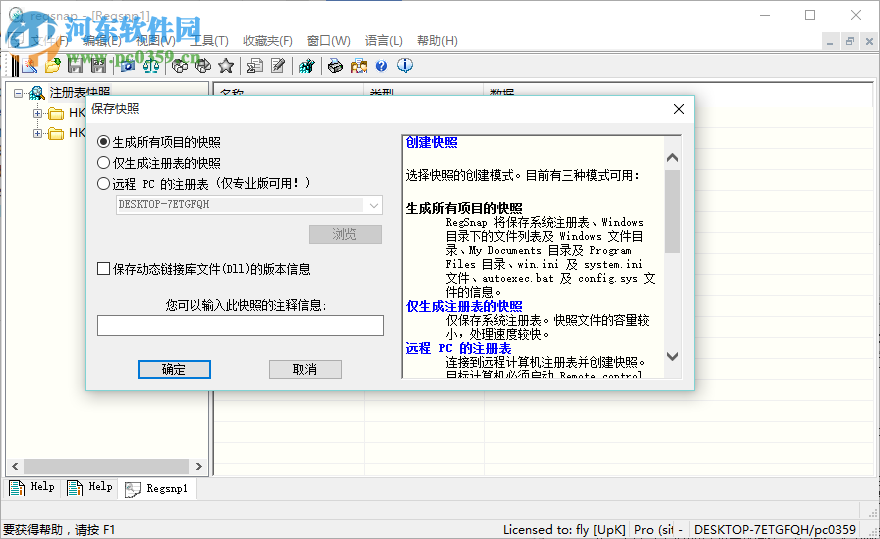Open a snapshot file with folder icon
Image resolution: width=880 pixels, height=539 pixels.
click(53, 66)
